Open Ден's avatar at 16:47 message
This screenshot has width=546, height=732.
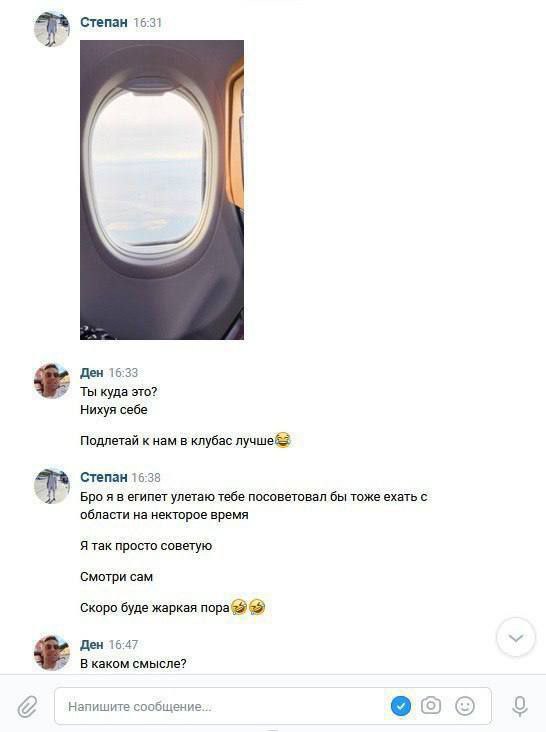click(x=52, y=652)
